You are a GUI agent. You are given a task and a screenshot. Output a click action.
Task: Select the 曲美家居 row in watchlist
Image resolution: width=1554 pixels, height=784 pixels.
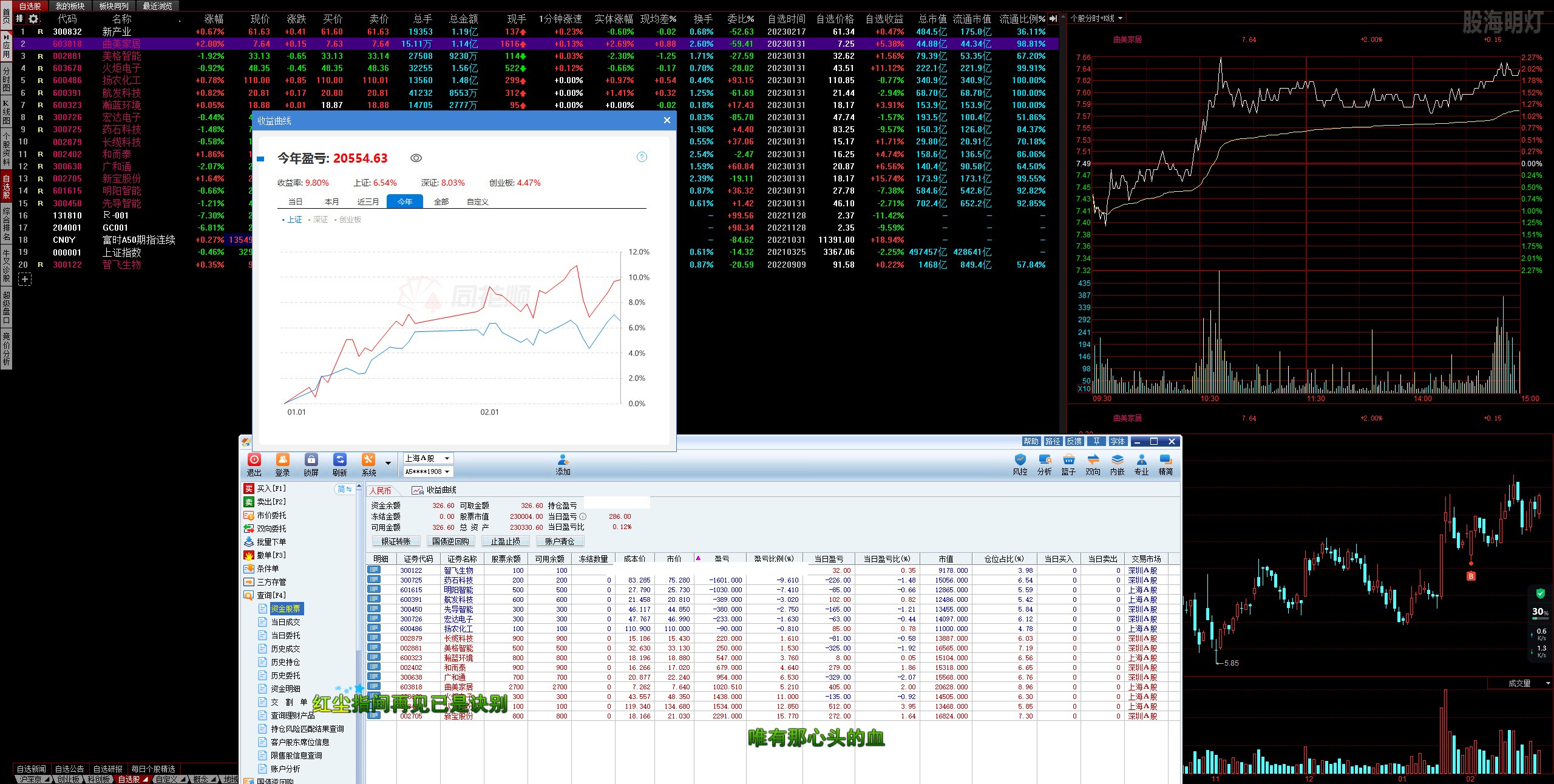click(537, 44)
